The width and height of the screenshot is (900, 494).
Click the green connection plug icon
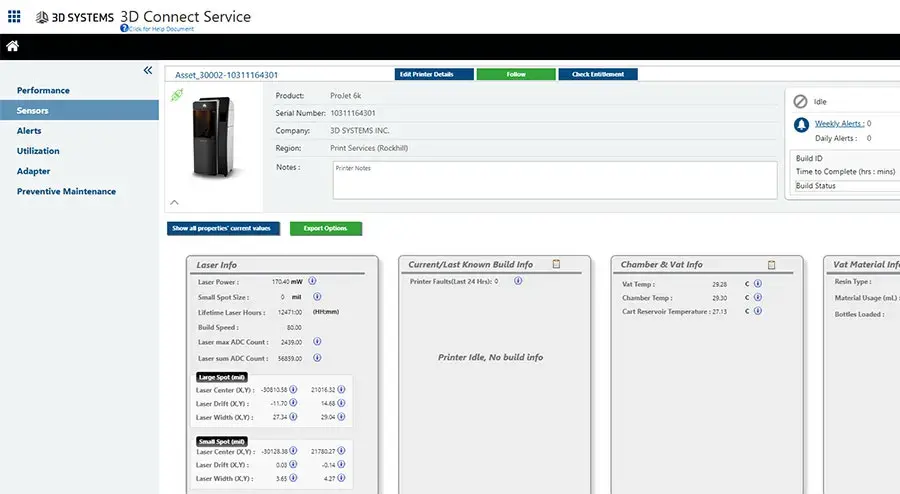tap(177, 95)
